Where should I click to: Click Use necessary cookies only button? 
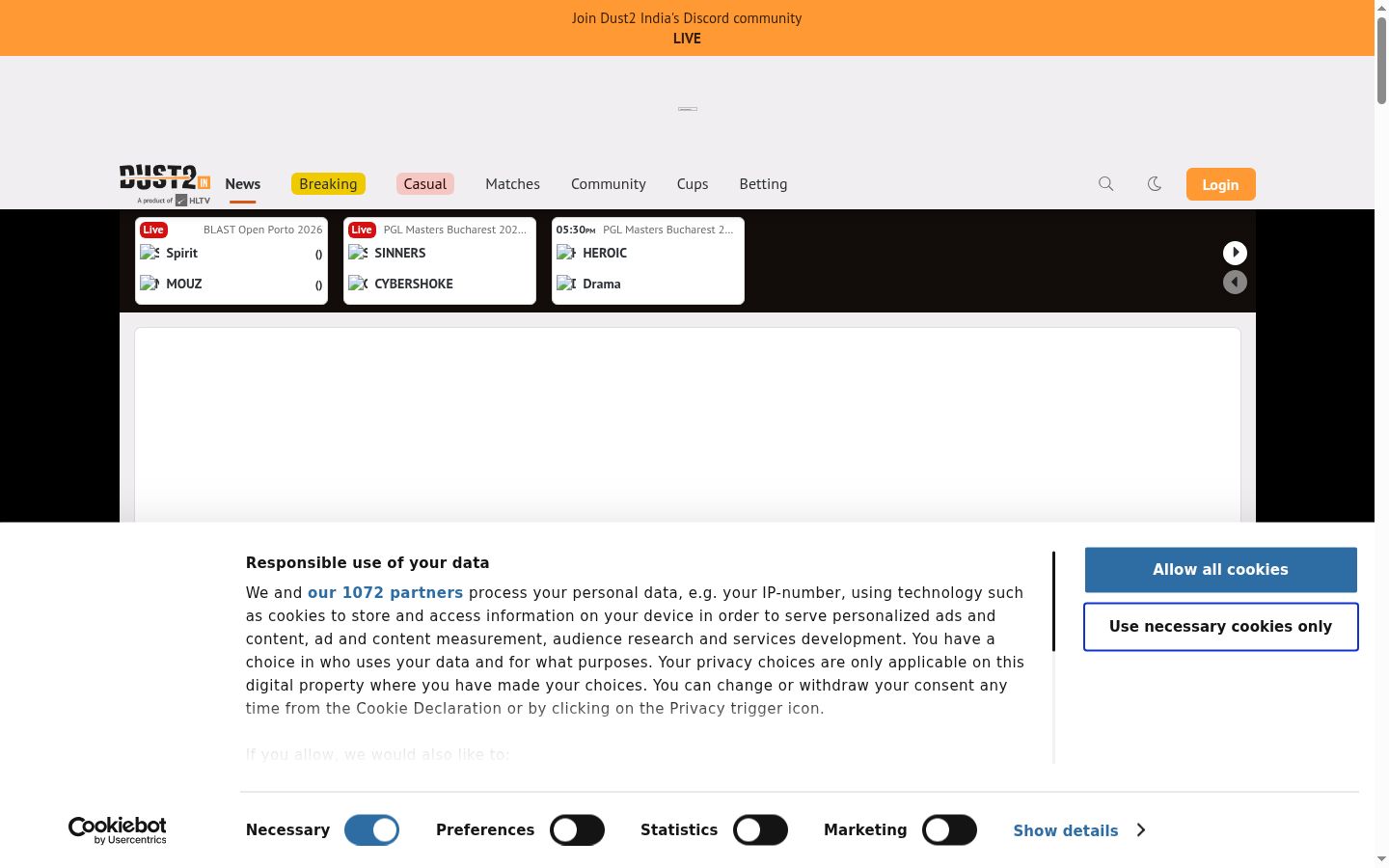pos(1220,627)
